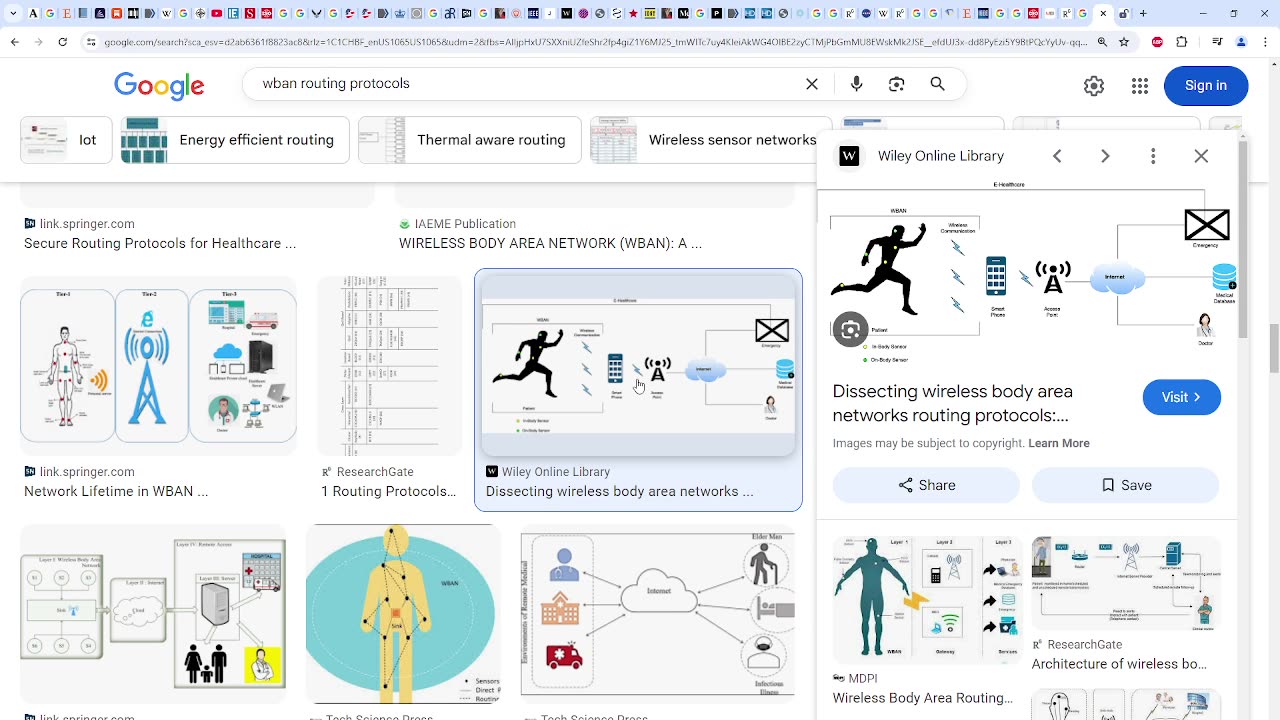Visit the Wiley Online Library page

point(1182,397)
